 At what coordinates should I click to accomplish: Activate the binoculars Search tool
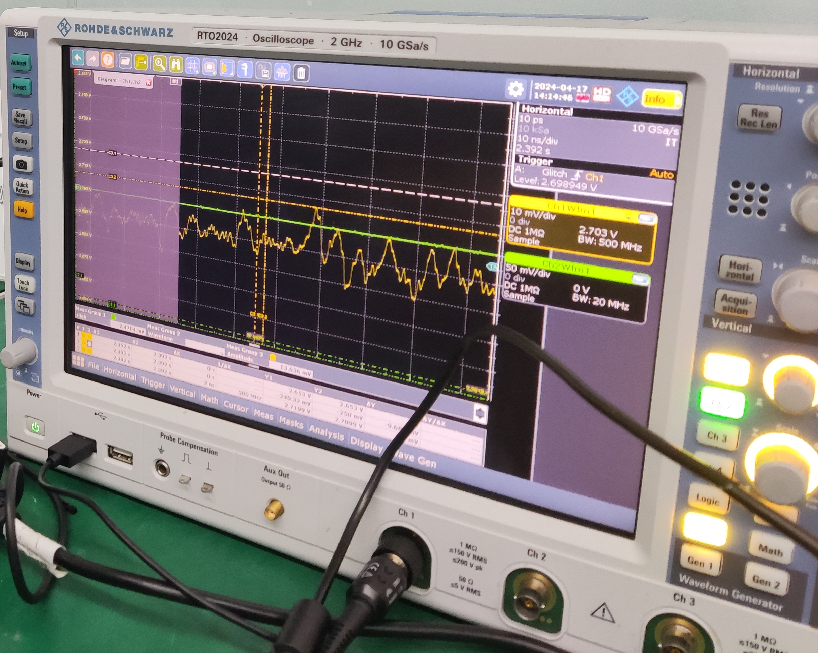coord(176,65)
